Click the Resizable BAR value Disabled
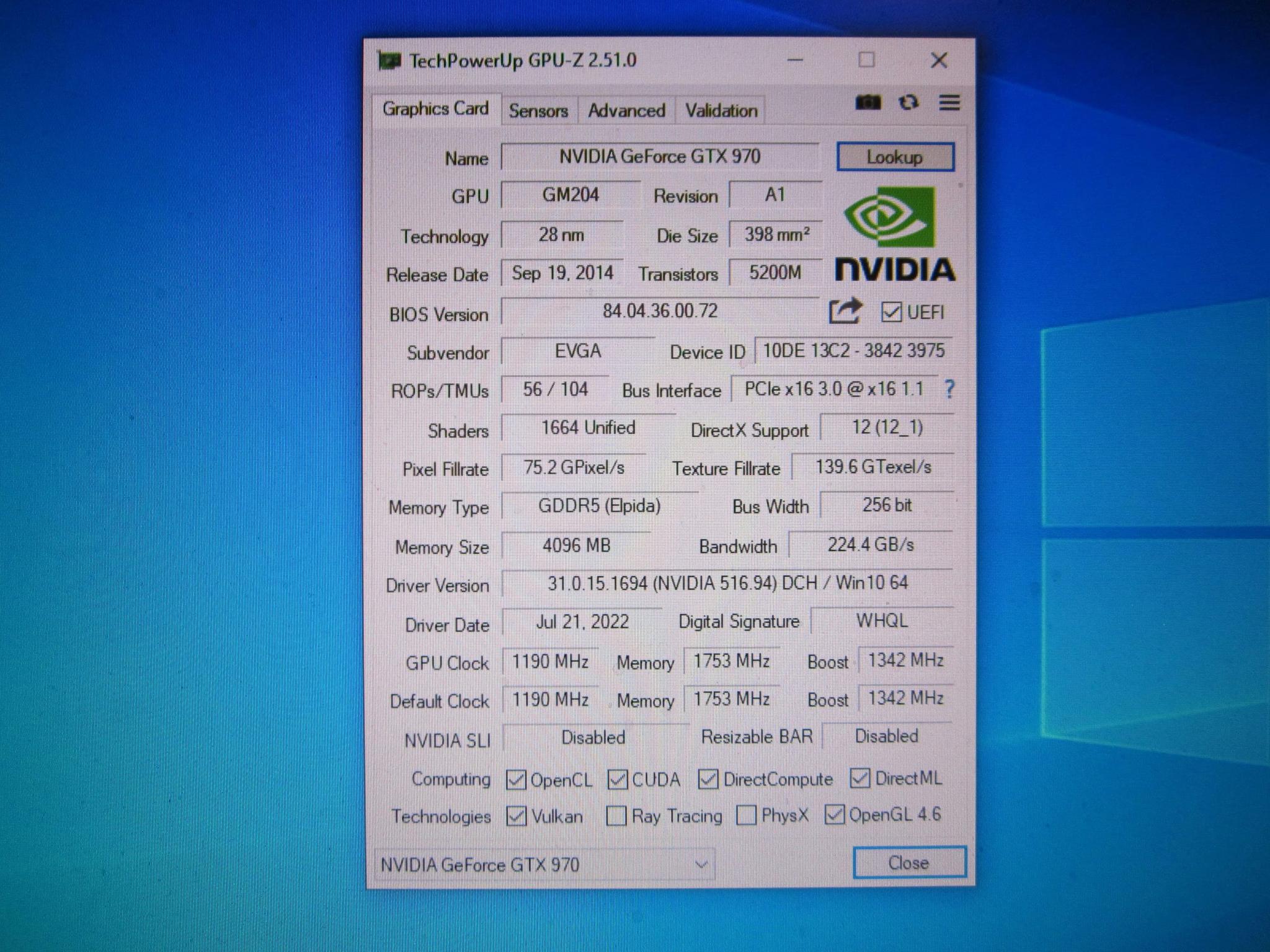 pos(887,736)
